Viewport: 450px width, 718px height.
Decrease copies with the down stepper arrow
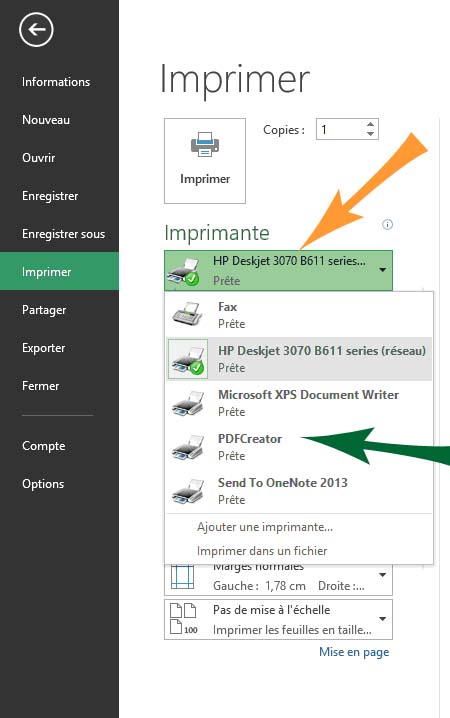pyautogui.click(x=370, y=134)
